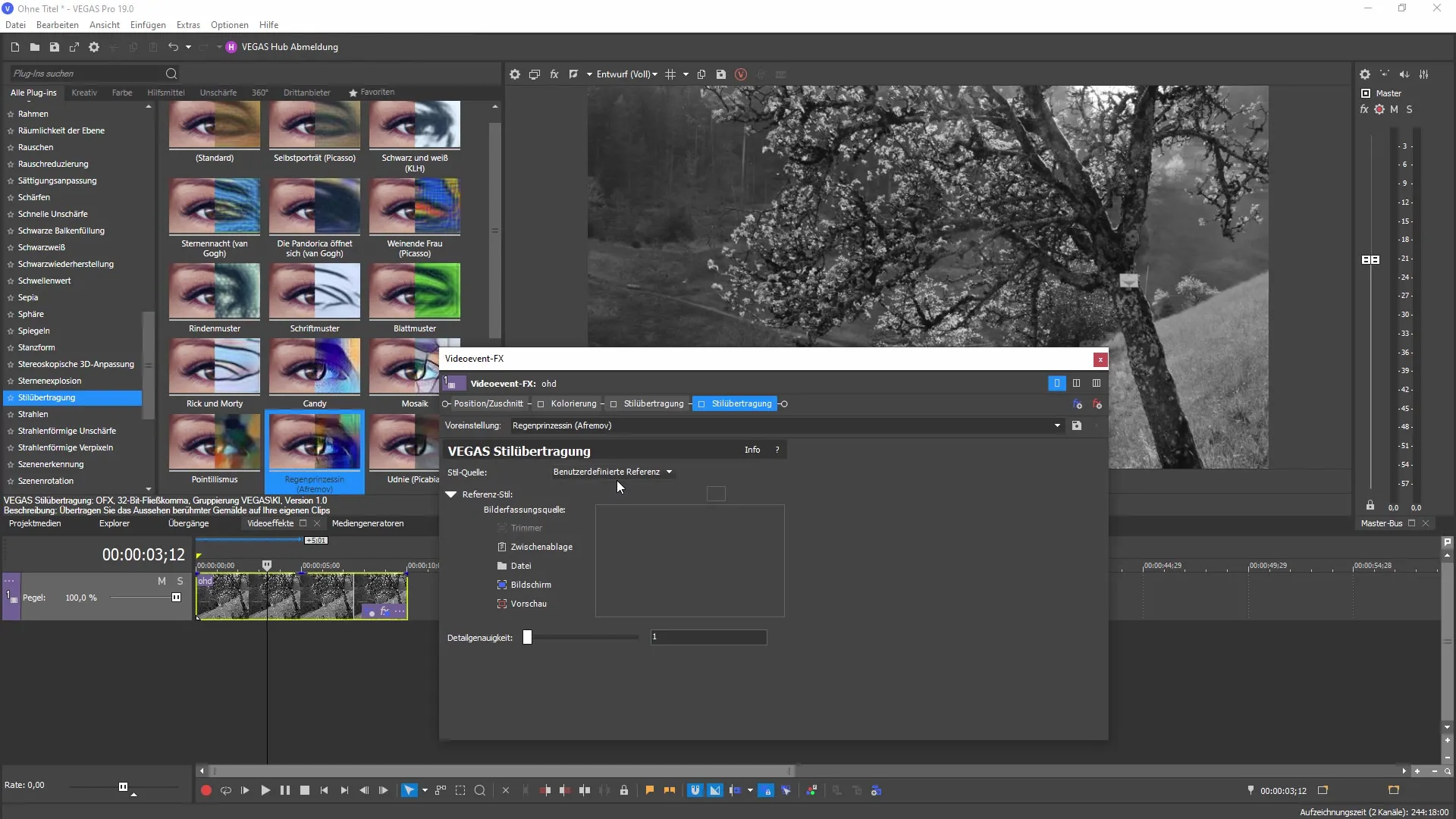This screenshot has height=819, width=1456.
Task: Open the question mark help in Stilübertragung
Action: click(777, 450)
